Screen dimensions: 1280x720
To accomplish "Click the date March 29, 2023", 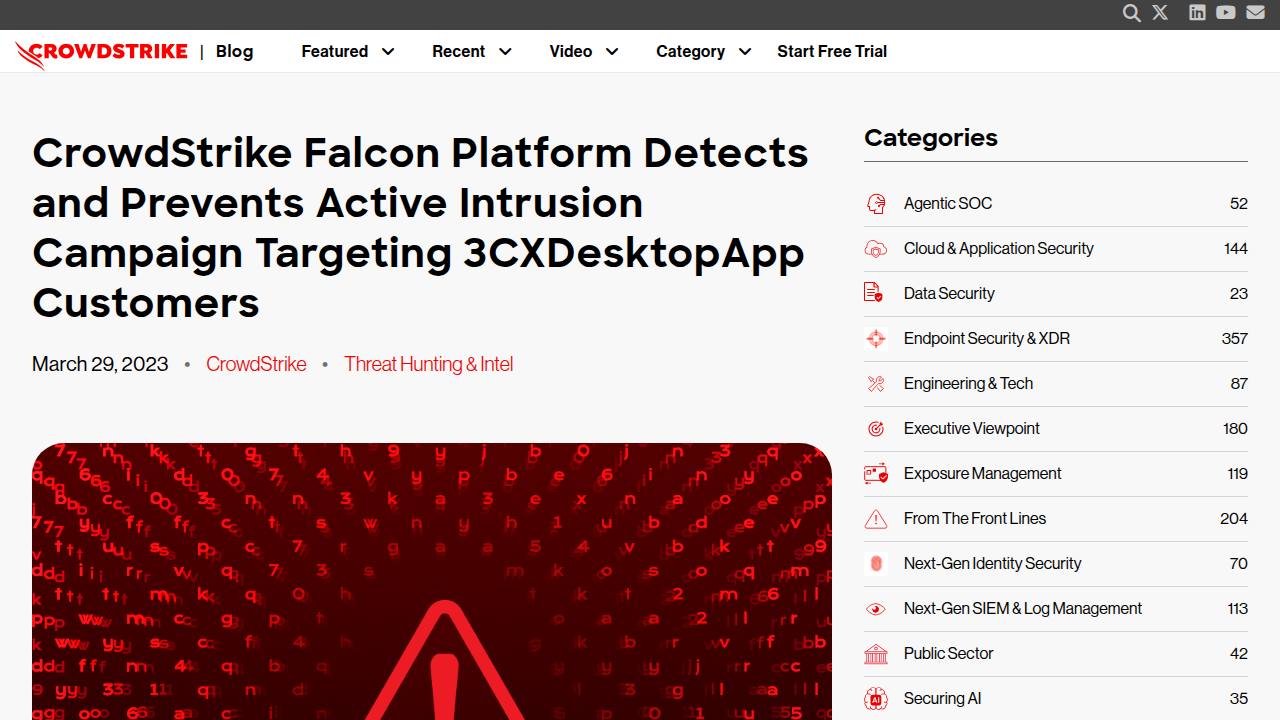I will [100, 364].
